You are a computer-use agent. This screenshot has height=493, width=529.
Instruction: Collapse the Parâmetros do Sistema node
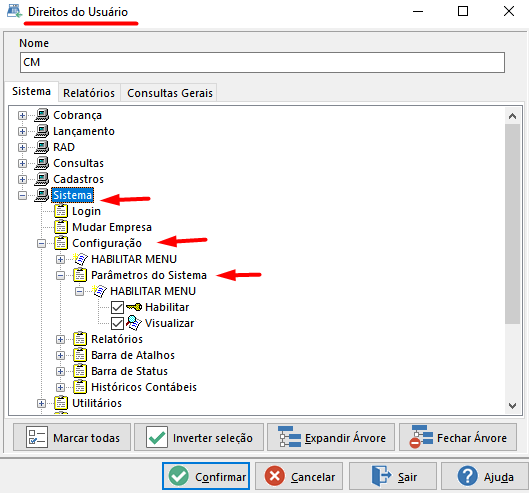pos(60,275)
